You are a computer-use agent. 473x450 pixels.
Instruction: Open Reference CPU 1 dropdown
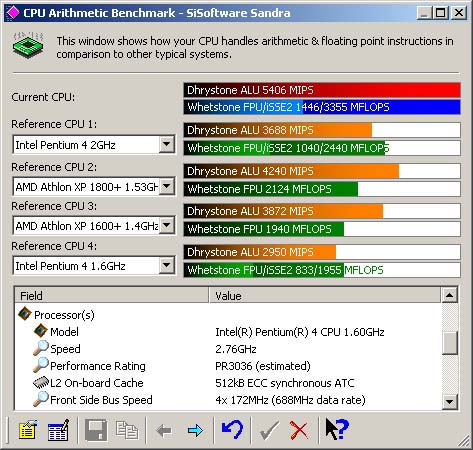click(x=166, y=145)
